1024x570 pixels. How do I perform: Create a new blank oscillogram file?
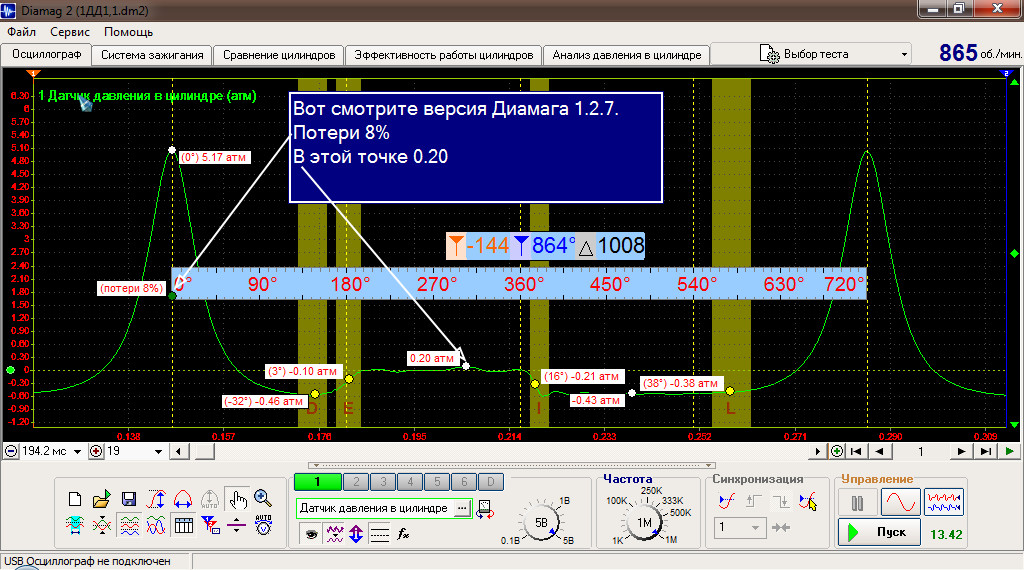click(74, 499)
